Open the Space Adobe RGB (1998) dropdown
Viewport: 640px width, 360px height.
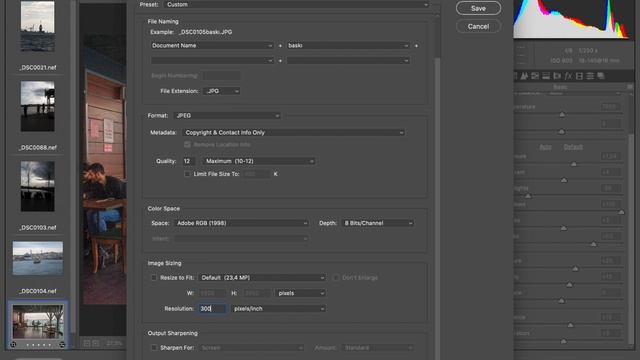click(x=241, y=223)
